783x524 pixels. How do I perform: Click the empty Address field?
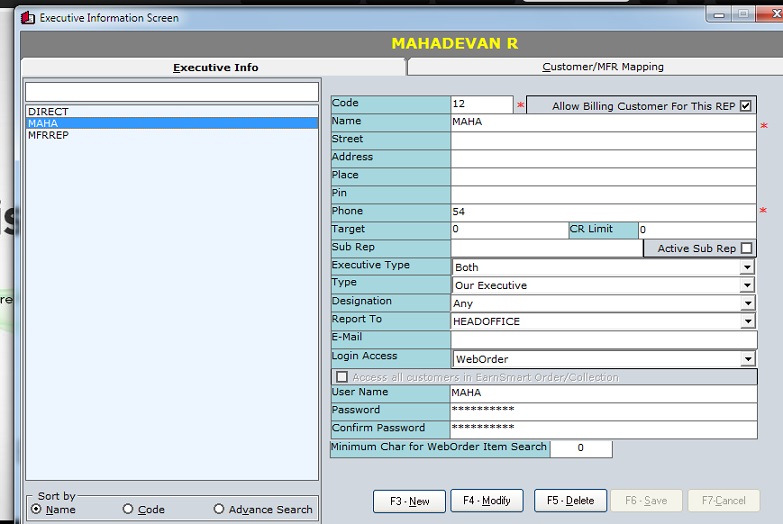click(x=603, y=158)
